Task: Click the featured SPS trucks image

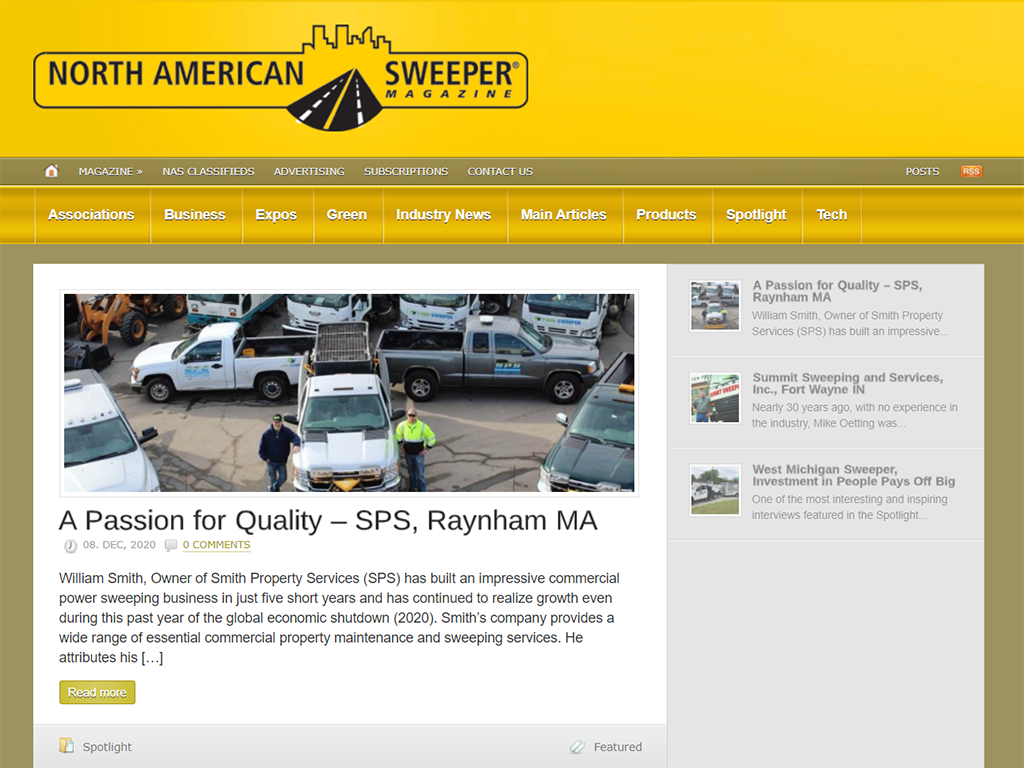Action: point(349,392)
